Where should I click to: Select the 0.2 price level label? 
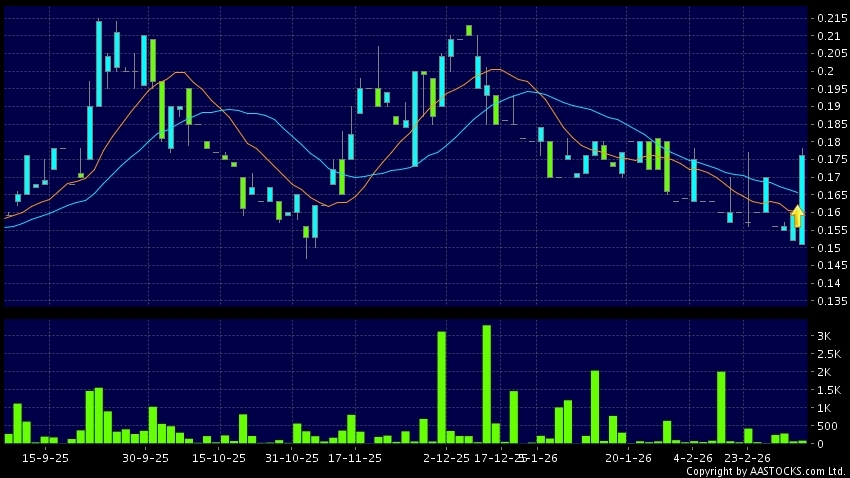825,72
